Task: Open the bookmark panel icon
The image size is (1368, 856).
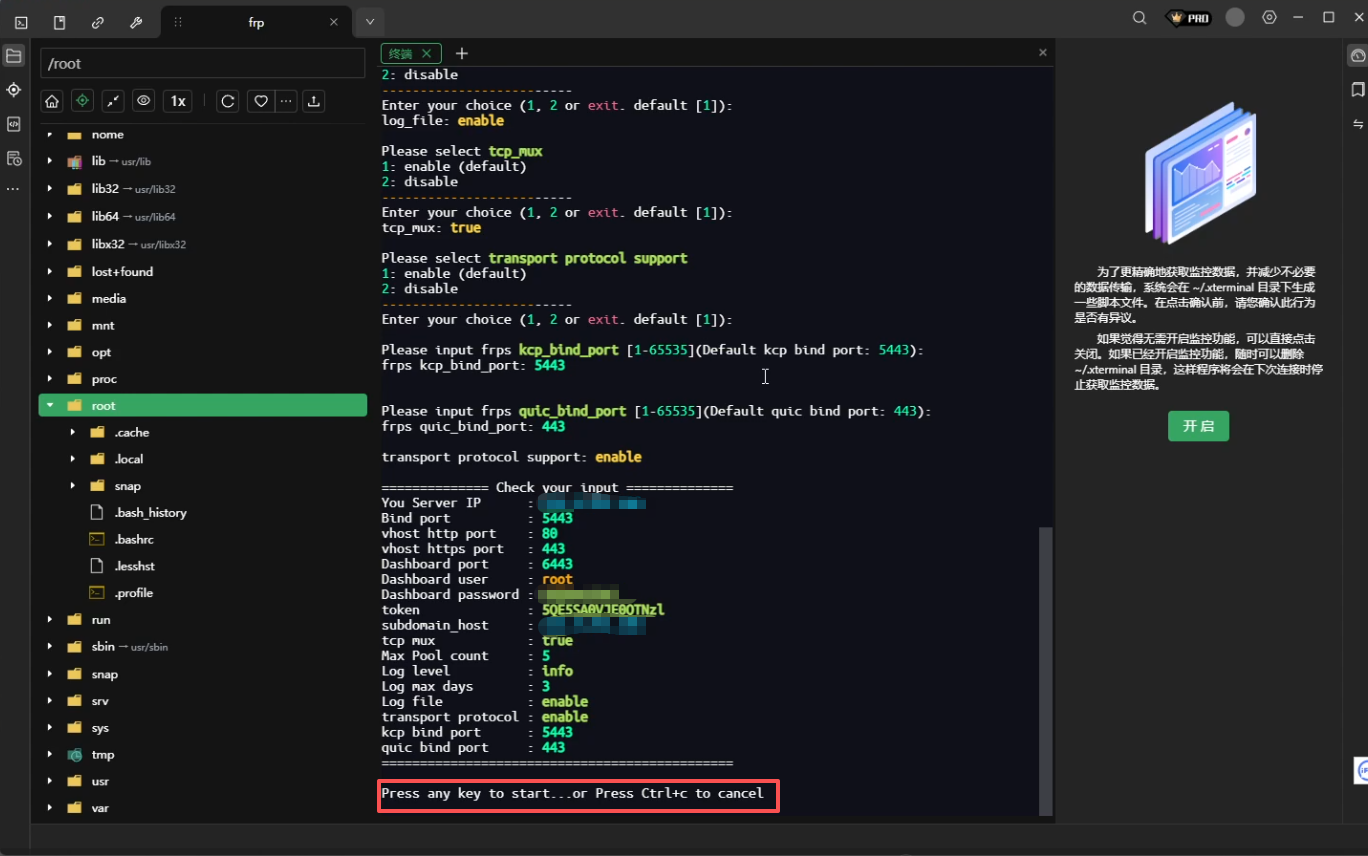Action: pyautogui.click(x=1357, y=90)
